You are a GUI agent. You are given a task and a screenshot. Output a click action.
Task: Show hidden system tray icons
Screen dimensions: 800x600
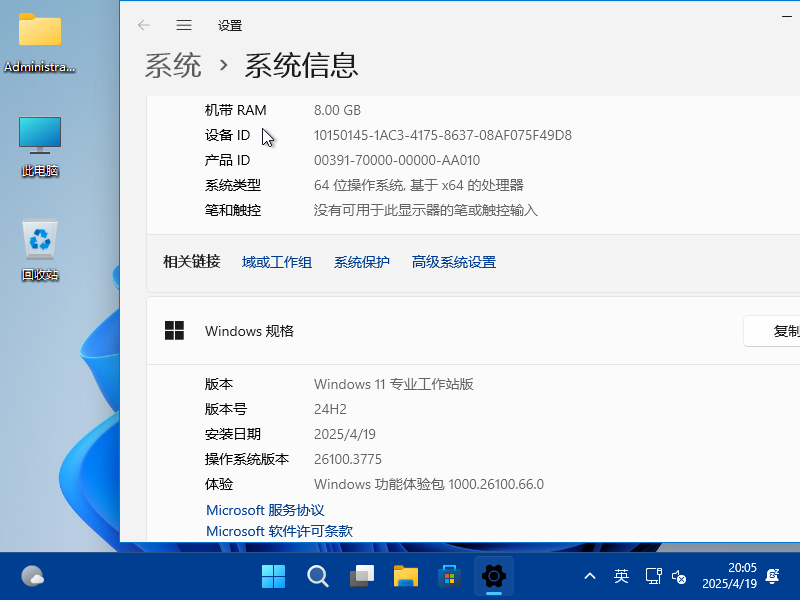[x=590, y=577]
